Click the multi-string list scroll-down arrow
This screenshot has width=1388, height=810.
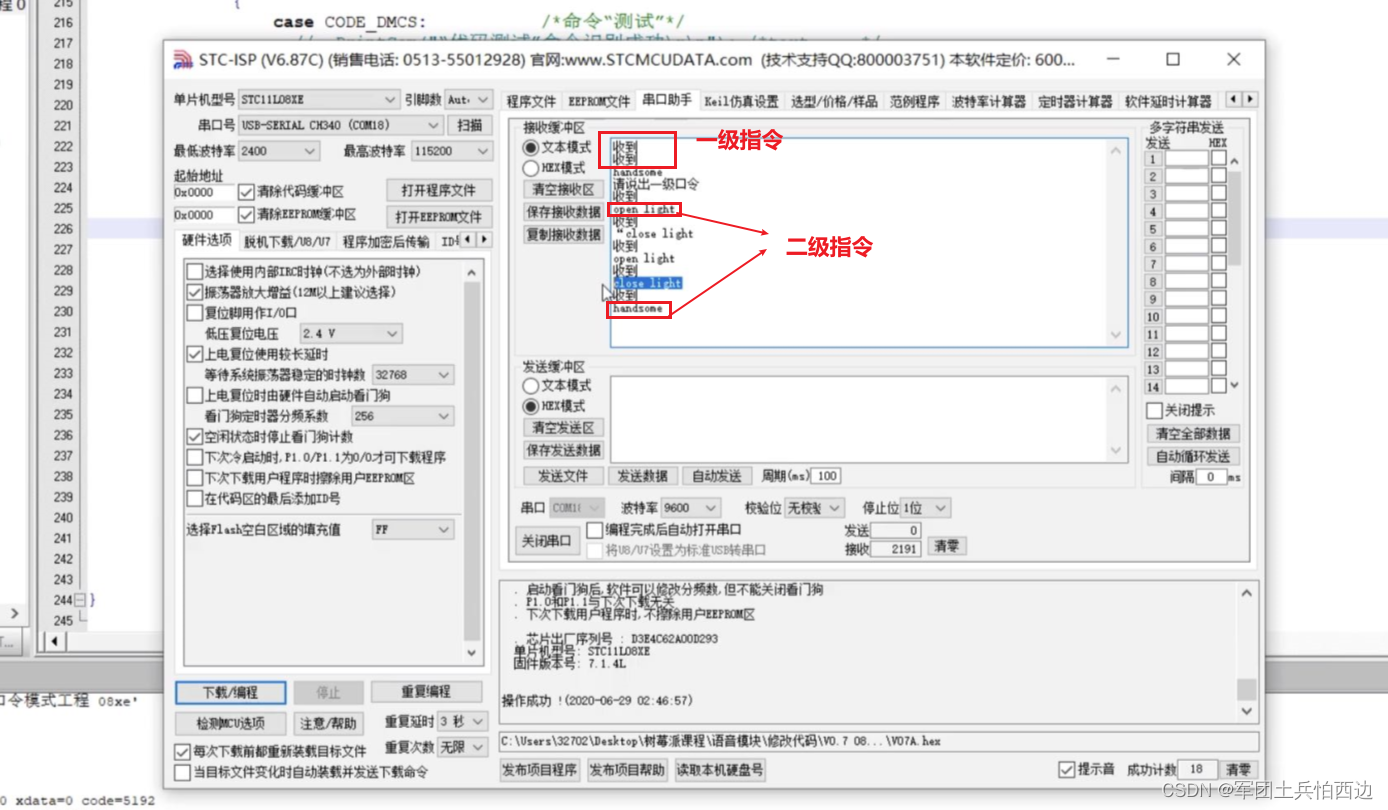(x=1234, y=385)
